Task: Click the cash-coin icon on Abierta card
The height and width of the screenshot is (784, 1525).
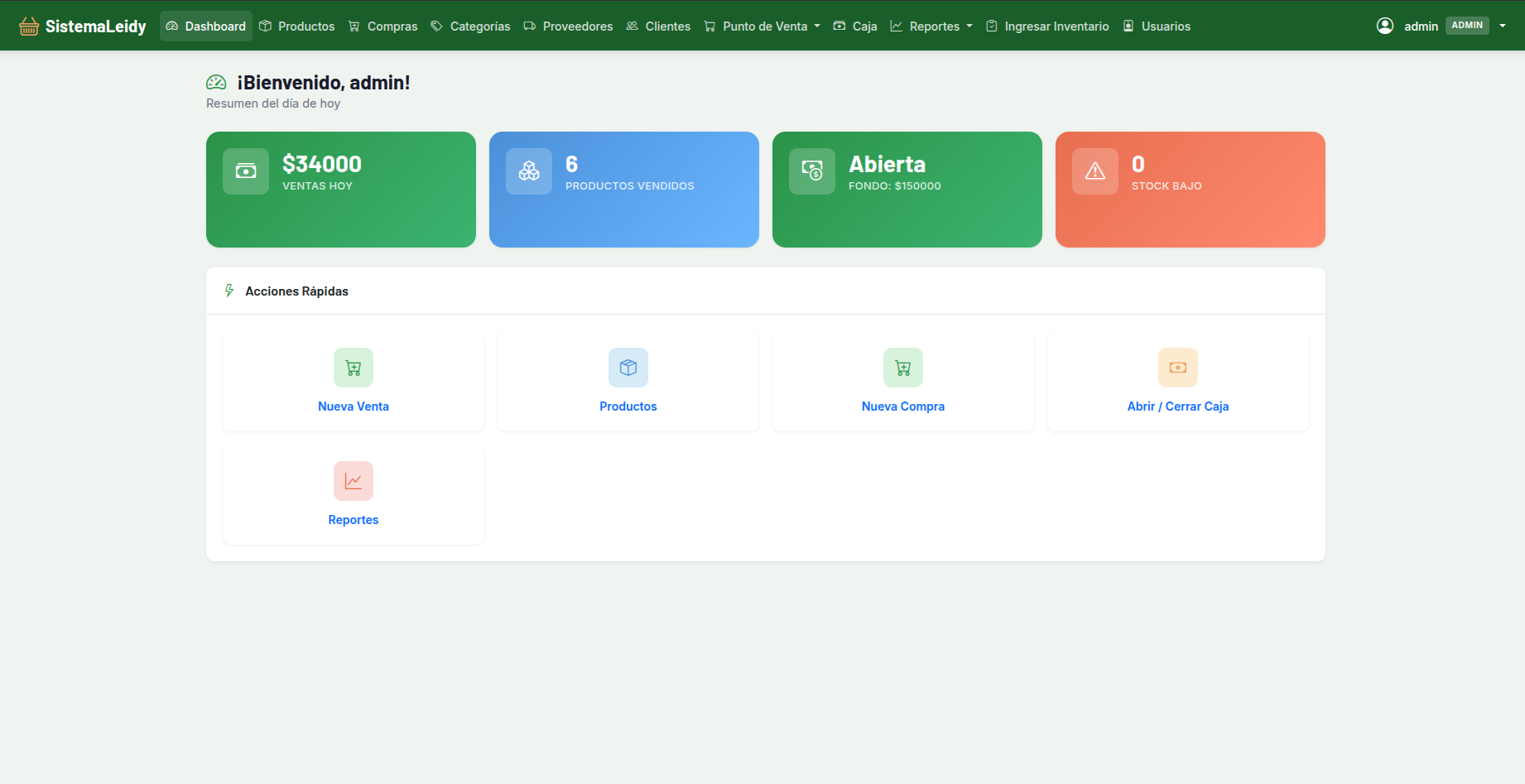Action: [x=812, y=171]
